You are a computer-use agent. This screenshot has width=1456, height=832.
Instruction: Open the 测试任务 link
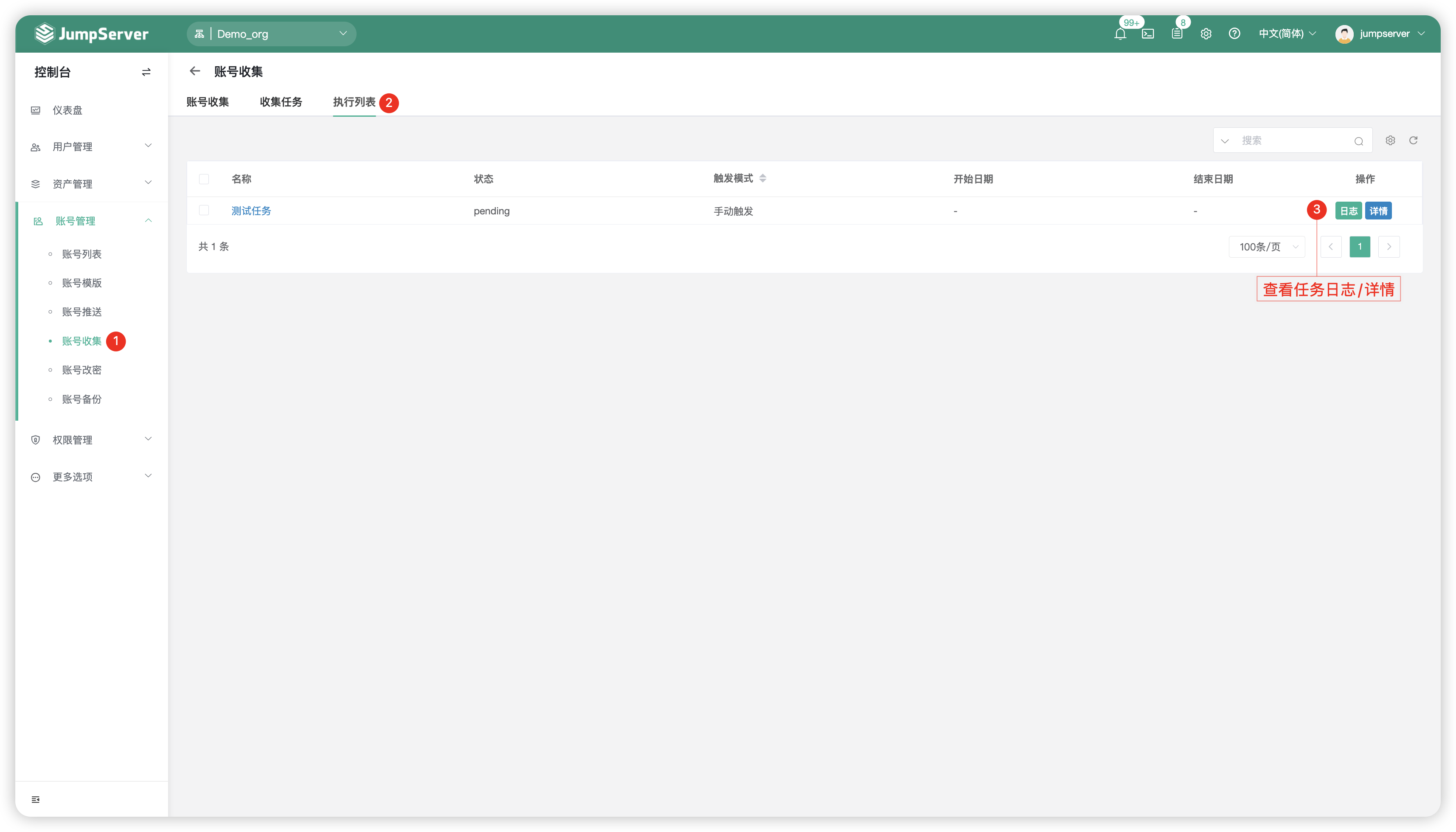point(251,211)
